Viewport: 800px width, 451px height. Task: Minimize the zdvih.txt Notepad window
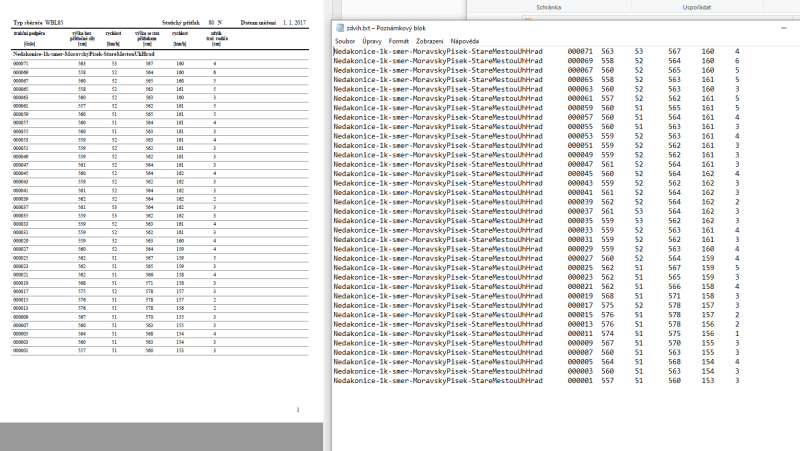[x=784, y=28]
